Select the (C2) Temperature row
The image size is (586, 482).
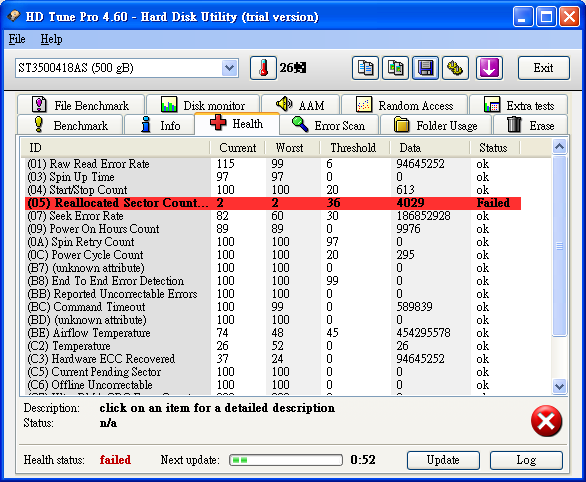click(x=273, y=346)
